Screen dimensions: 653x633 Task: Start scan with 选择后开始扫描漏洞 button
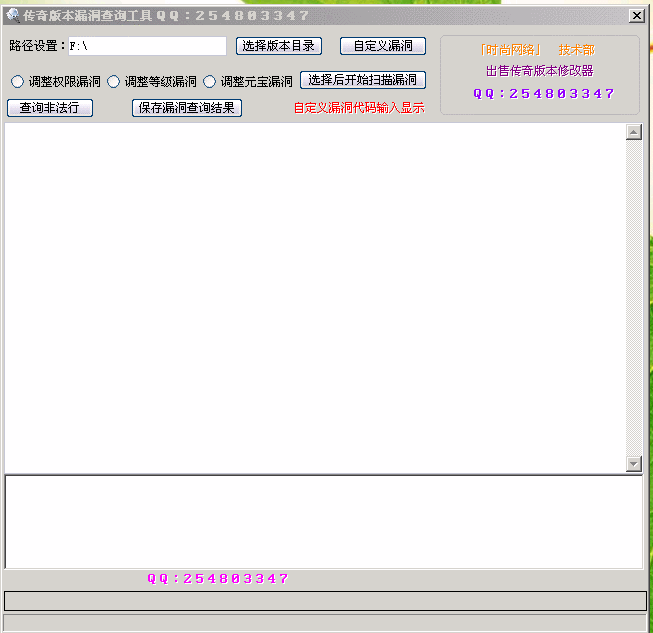362,80
